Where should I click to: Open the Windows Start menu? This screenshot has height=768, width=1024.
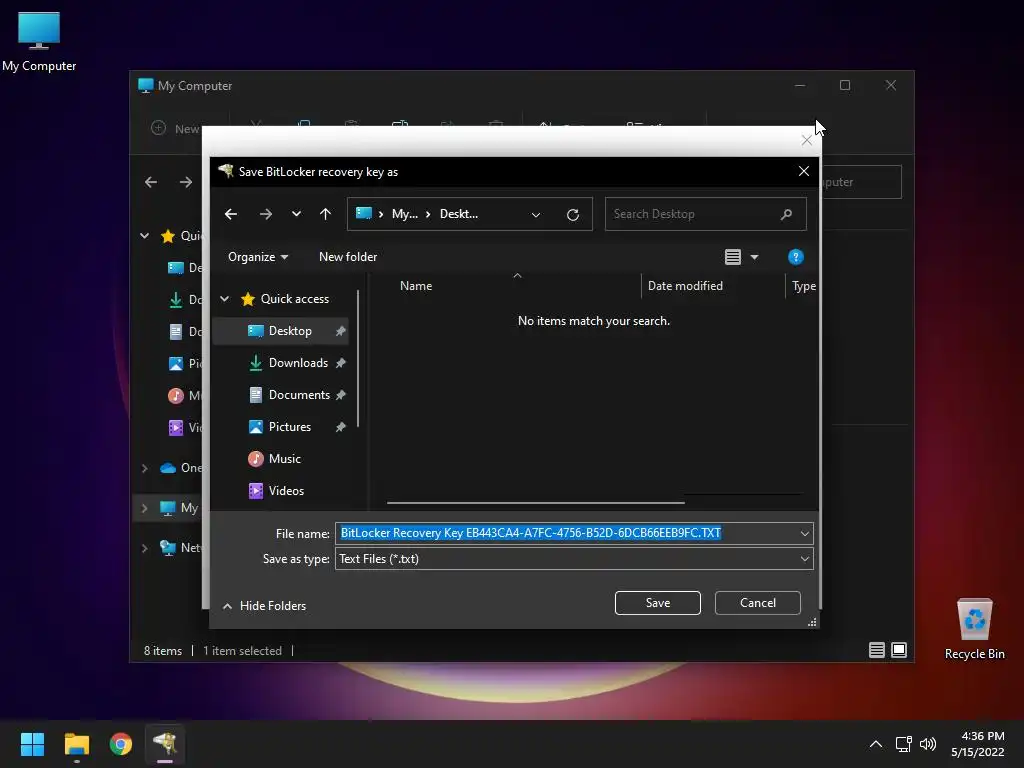click(32, 744)
